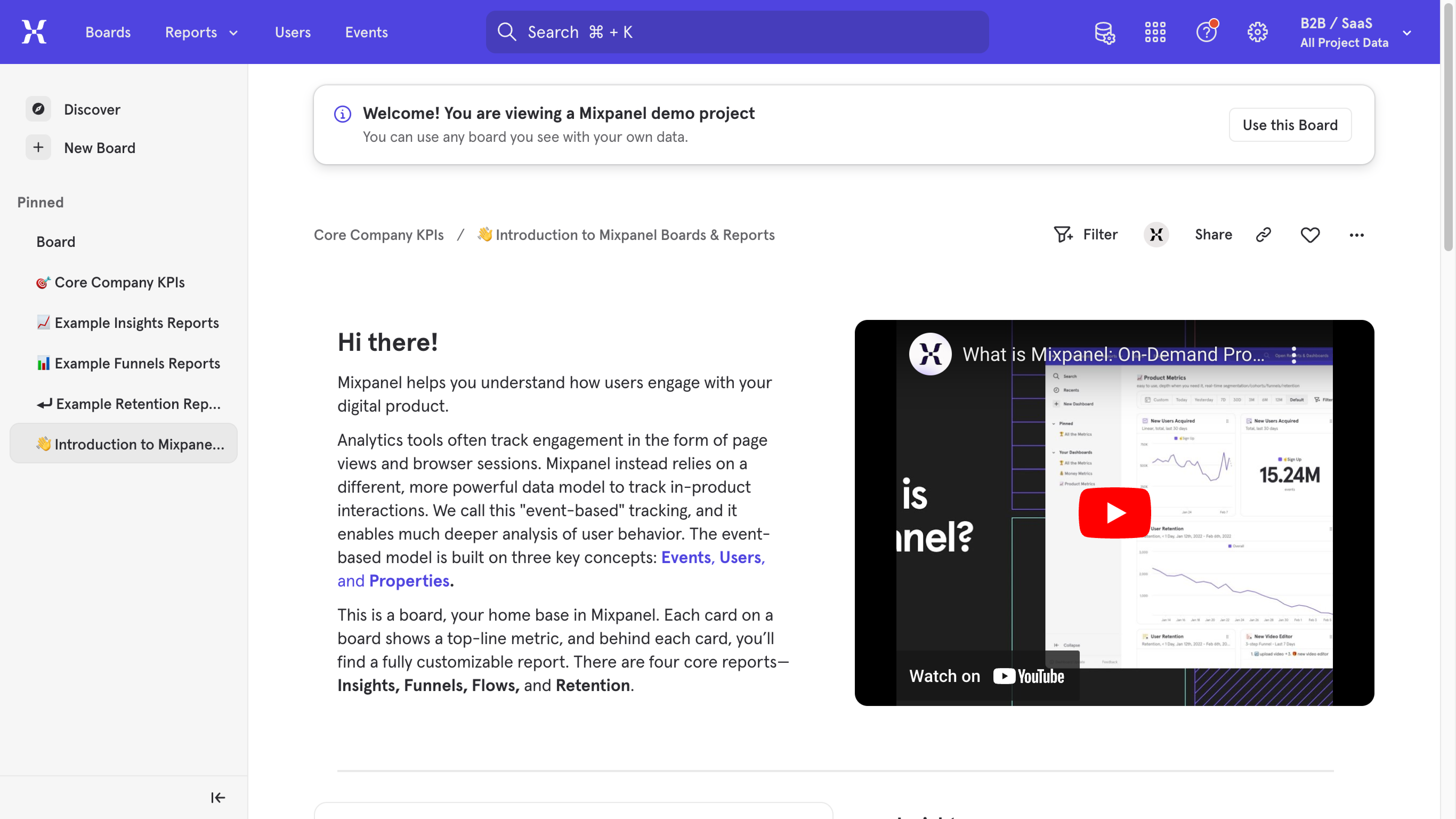Favorite this board with heart icon
Screen dimensions: 1456x819
[x=1310, y=235]
